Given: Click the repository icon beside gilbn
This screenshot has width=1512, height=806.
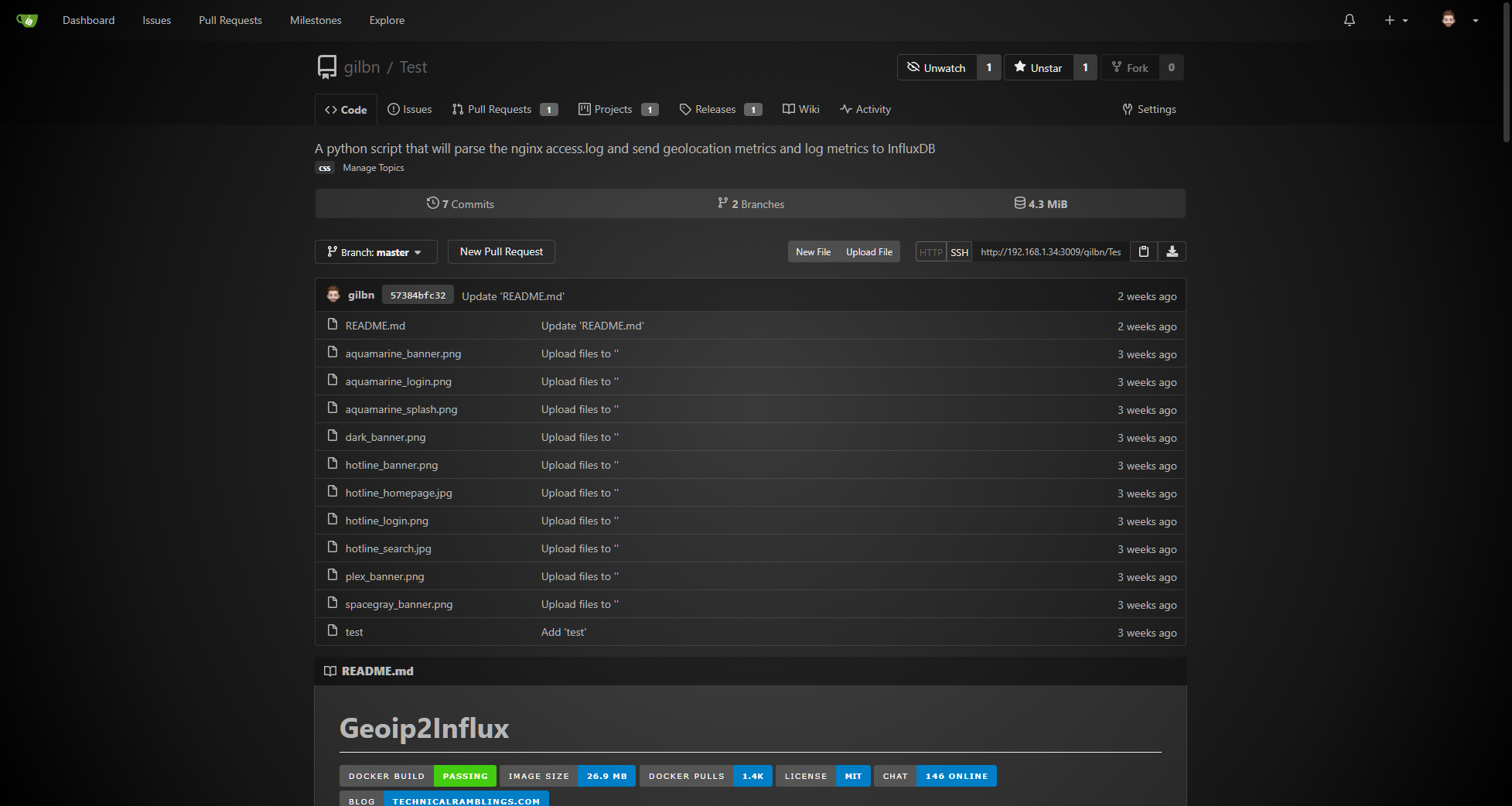Looking at the screenshot, I should 327,67.
